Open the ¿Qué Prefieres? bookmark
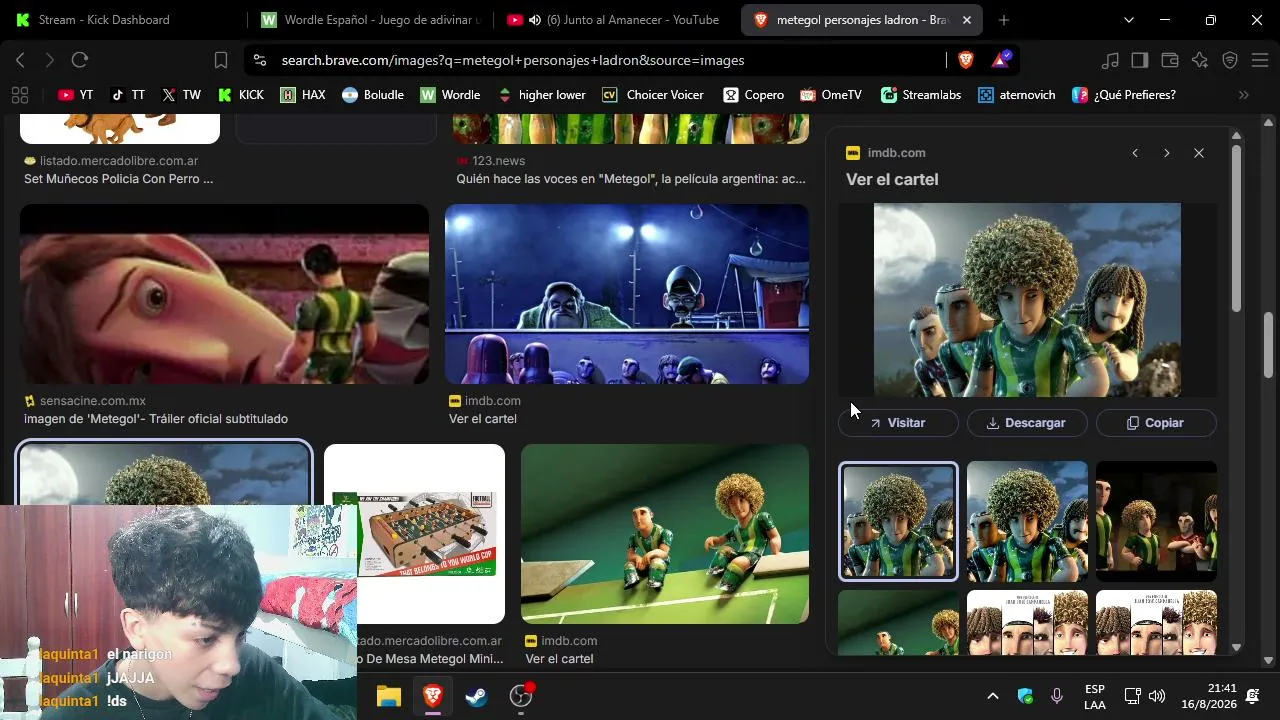 click(1124, 95)
